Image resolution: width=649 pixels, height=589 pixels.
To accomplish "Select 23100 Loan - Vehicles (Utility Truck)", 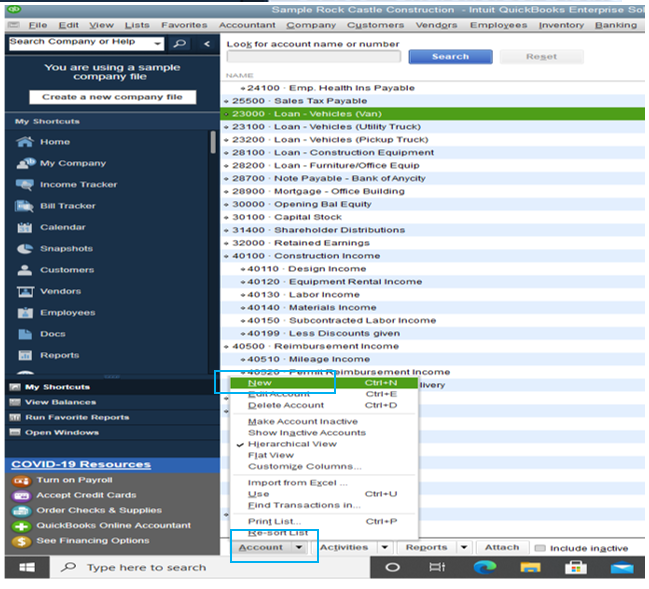I will coord(433,127).
